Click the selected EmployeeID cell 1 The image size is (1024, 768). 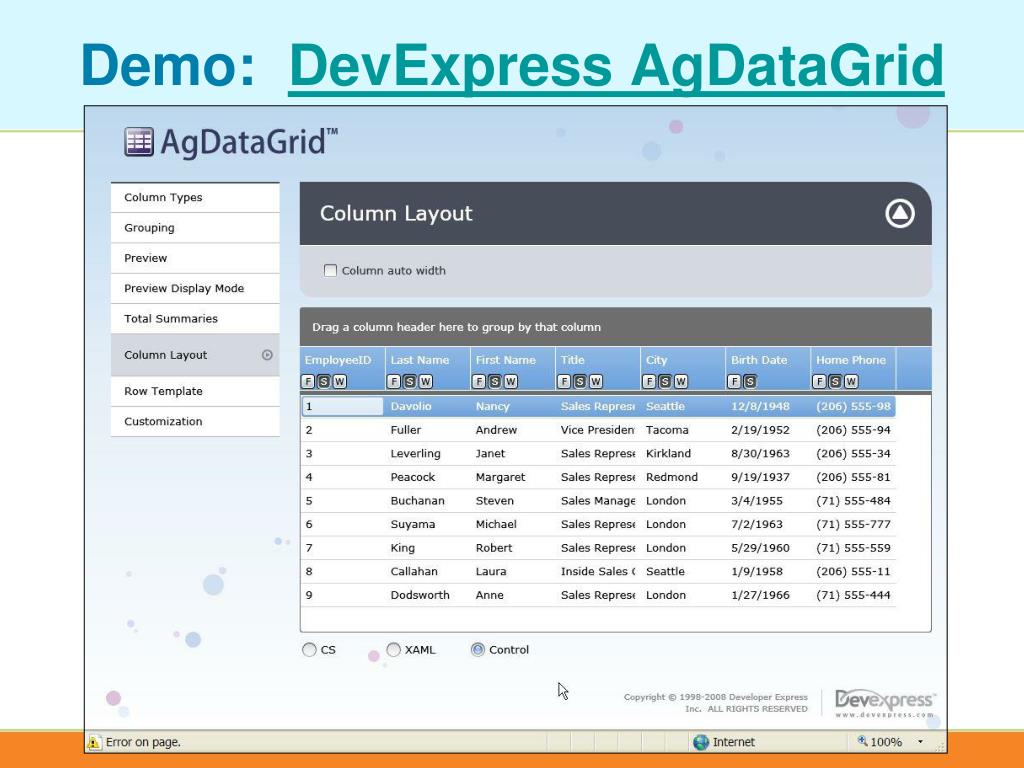click(x=343, y=406)
